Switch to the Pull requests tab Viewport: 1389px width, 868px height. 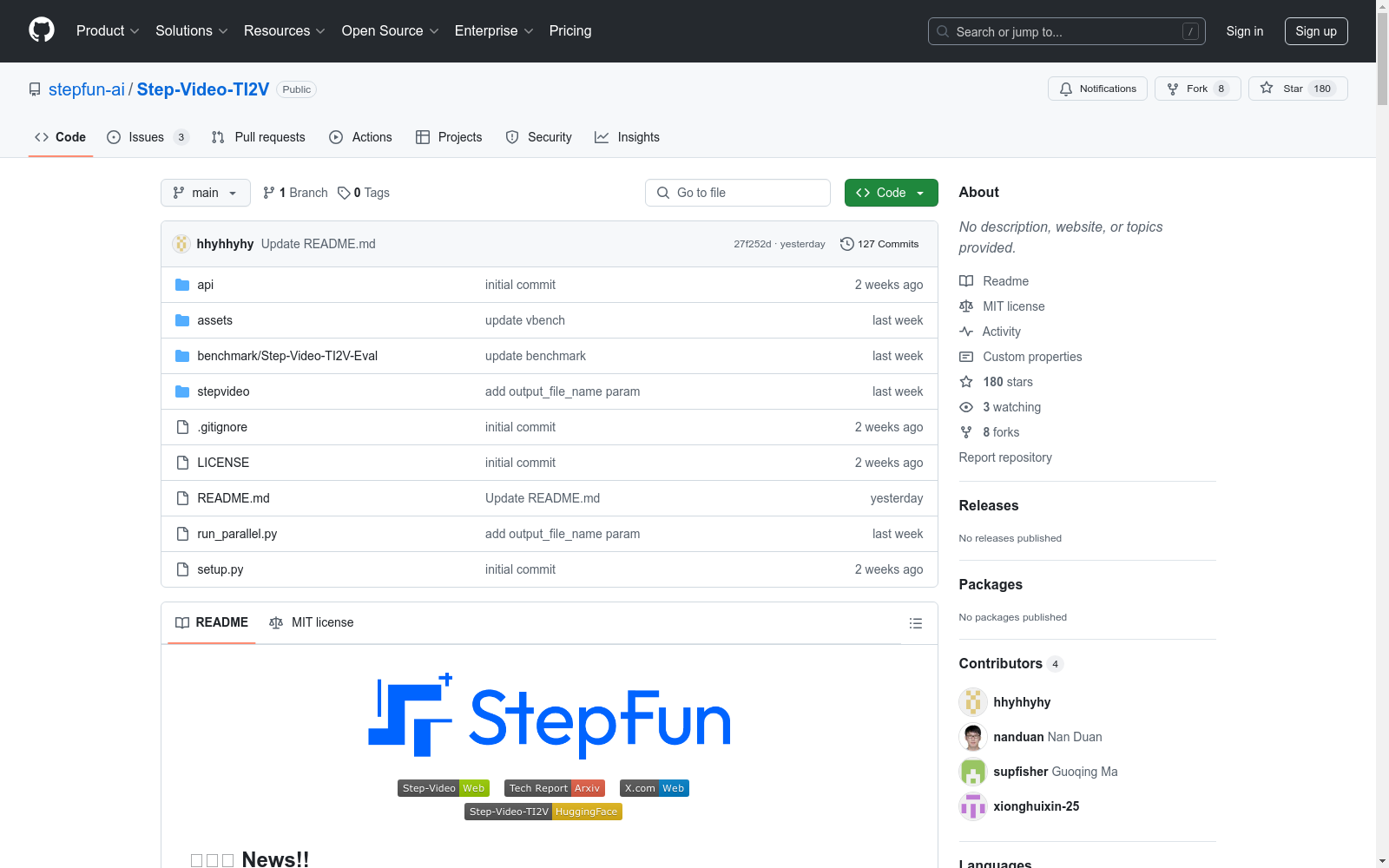[x=259, y=137]
